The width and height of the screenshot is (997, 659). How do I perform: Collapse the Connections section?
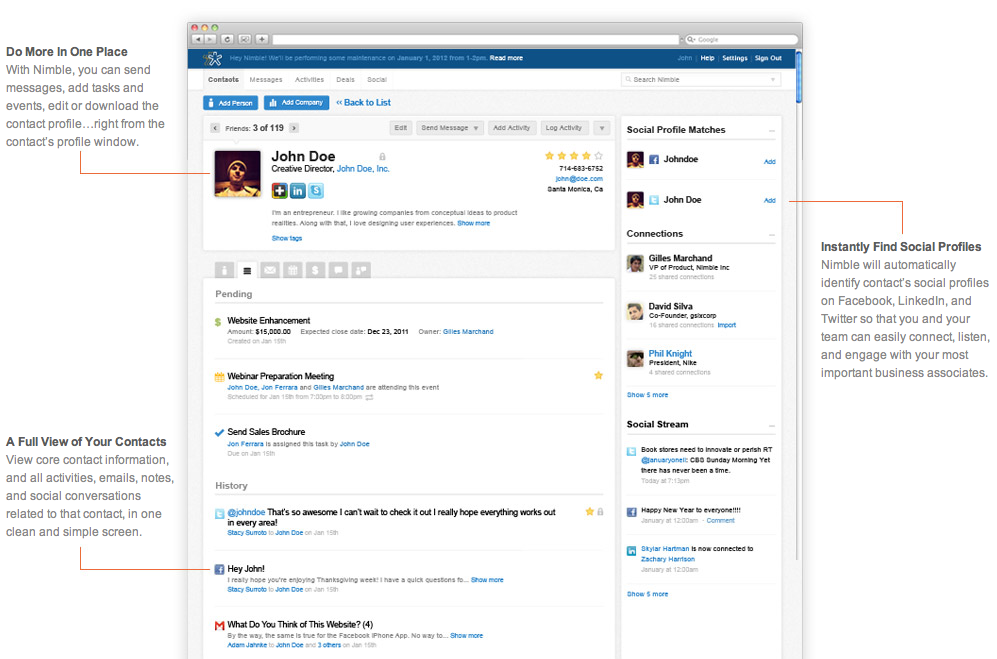pos(772,235)
